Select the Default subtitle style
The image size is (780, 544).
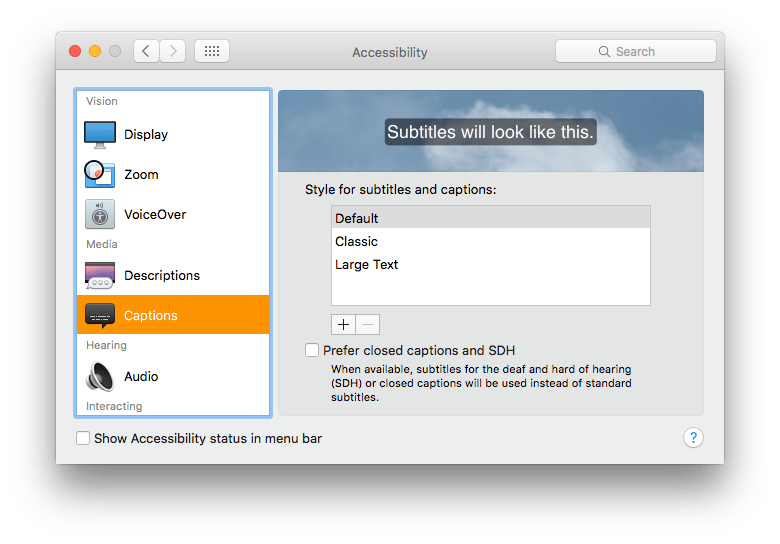click(x=490, y=218)
